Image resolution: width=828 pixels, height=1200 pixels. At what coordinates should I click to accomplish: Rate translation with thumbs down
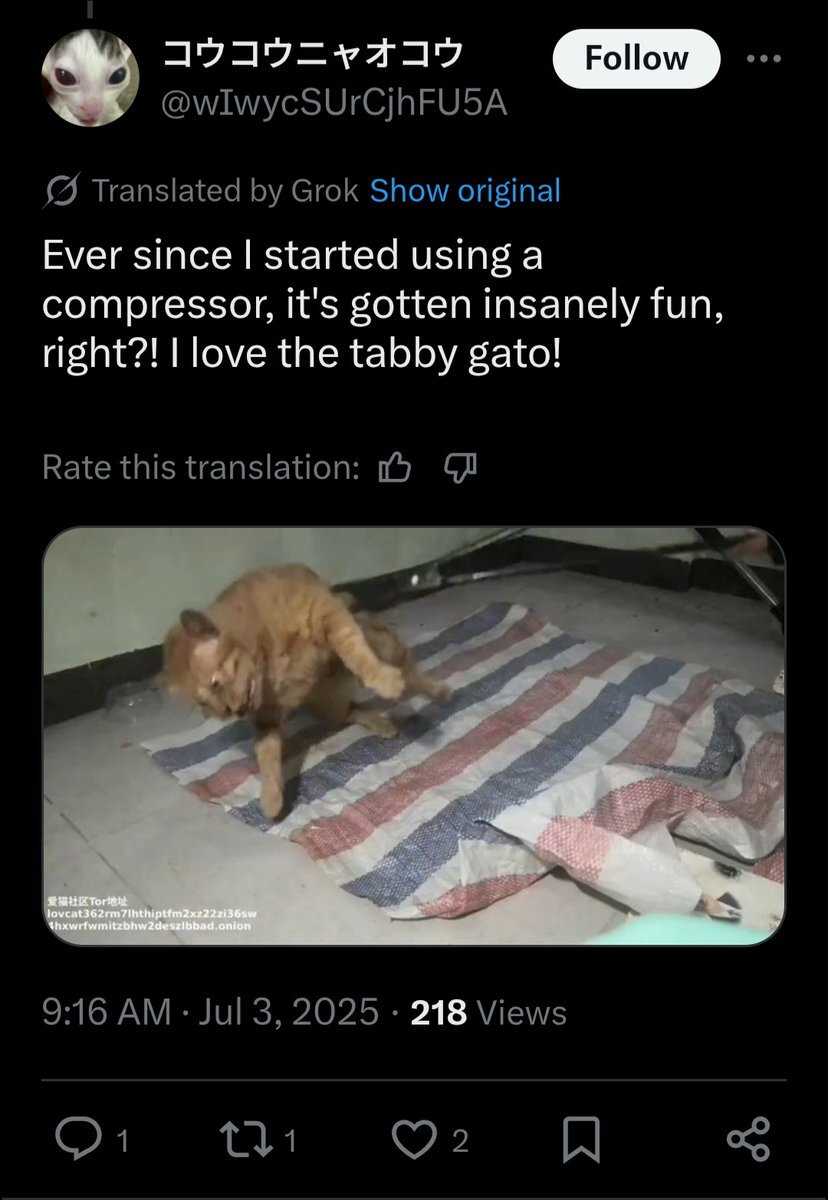coord(460,467)
